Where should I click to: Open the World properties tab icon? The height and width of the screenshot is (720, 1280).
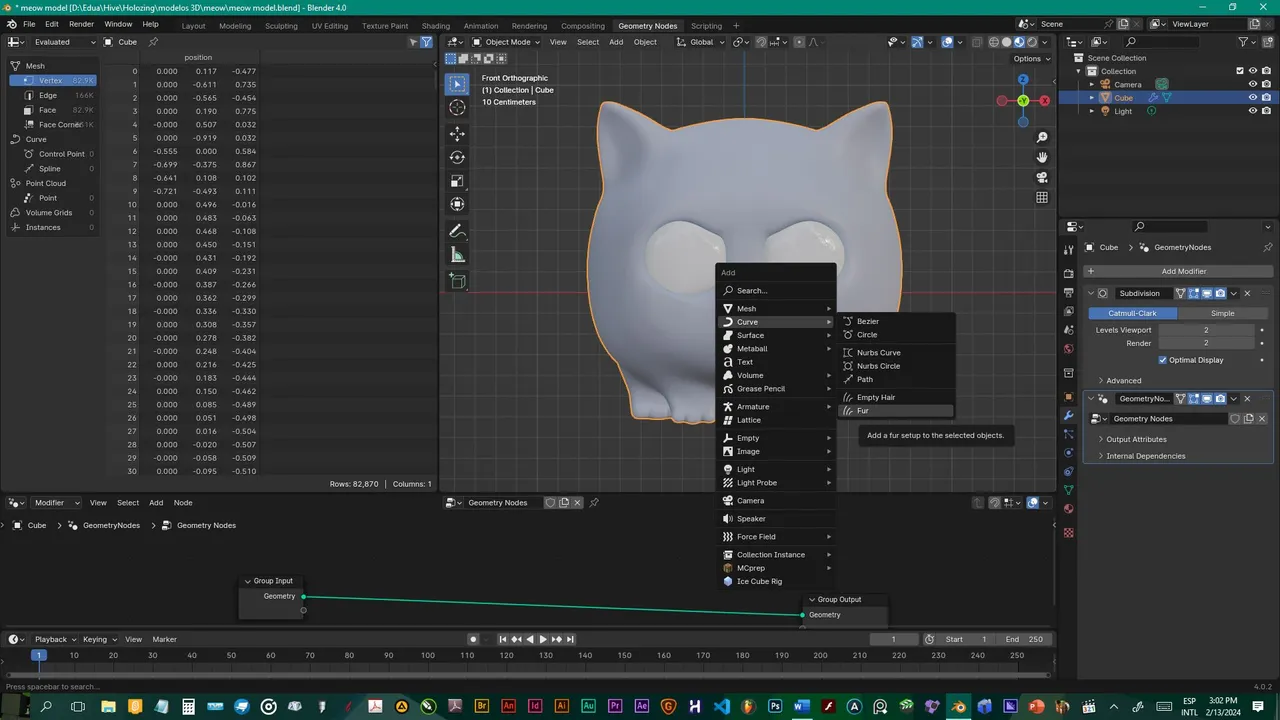click(x=1068, y=349)
